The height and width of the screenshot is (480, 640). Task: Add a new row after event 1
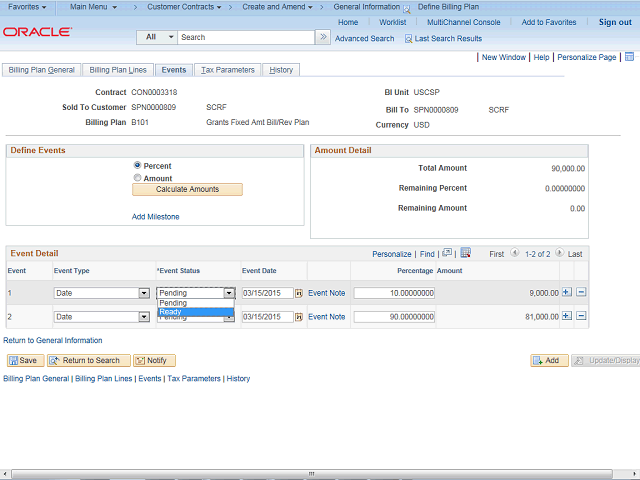click(567, 293)
